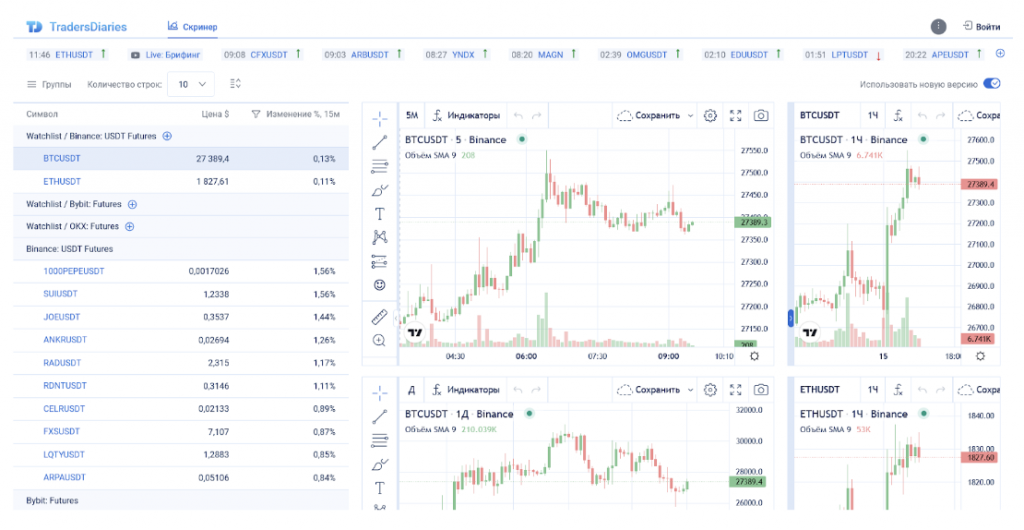The height and width of the screenshot is (530, 1024).
Task: Click the ETHUSDT symbol field in lower right chart
Action: pyautogui.click(x=820, y=390)
